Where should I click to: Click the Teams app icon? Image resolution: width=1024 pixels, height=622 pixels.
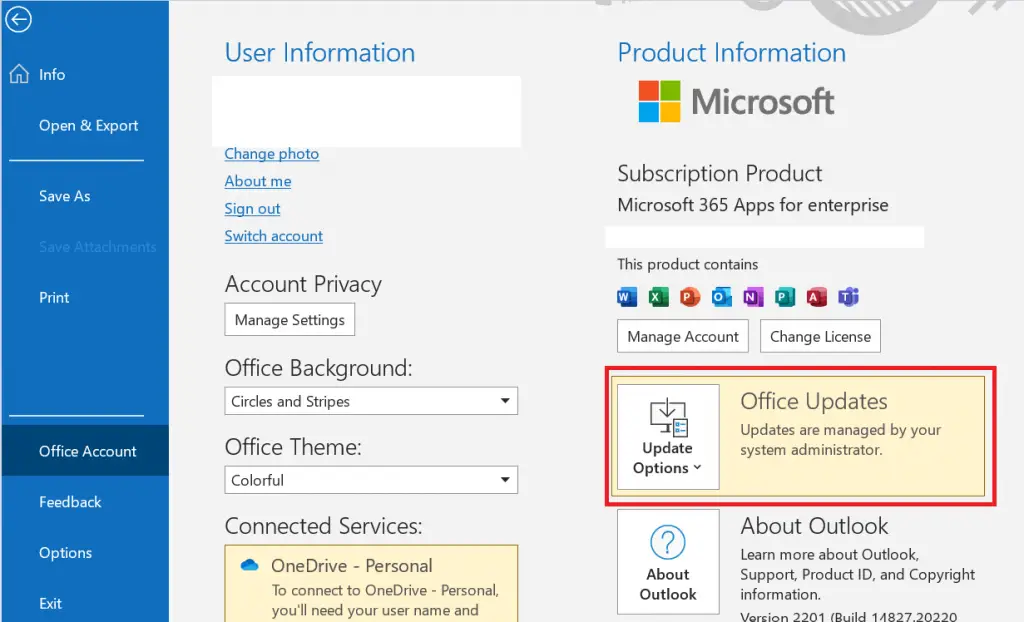[848, 297]
